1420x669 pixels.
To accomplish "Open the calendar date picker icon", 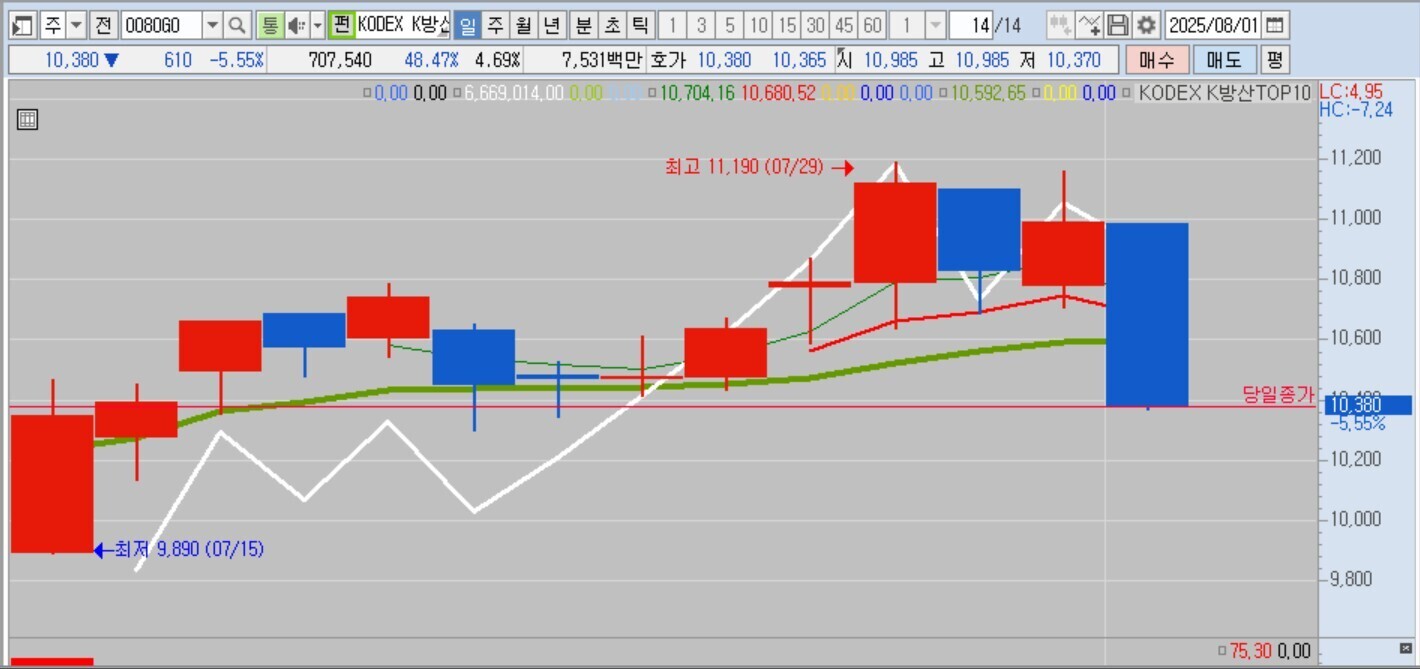I will [1275, 25].
